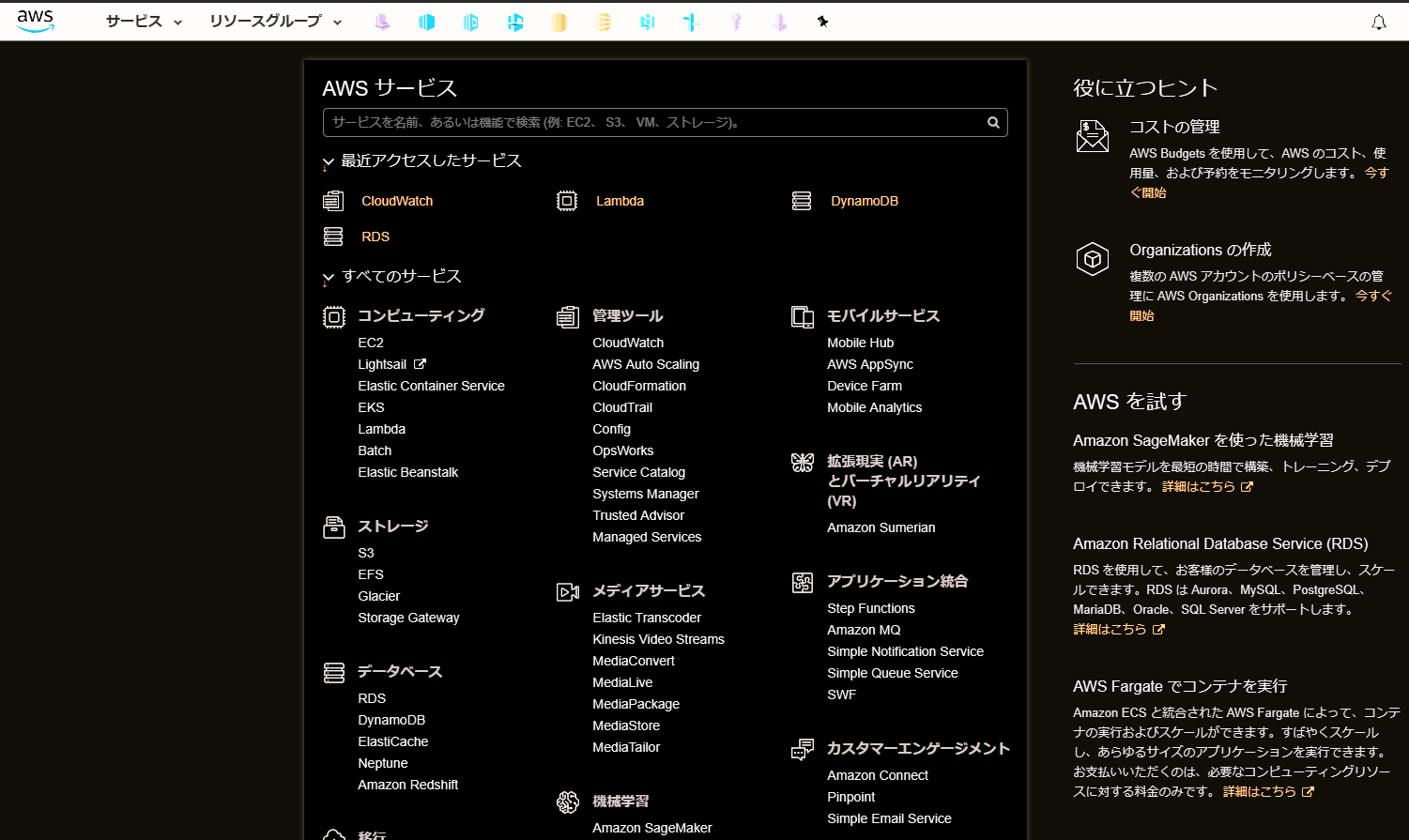Open Amazon Redshift
This screenshot has height=840, width=1409.
407,785
